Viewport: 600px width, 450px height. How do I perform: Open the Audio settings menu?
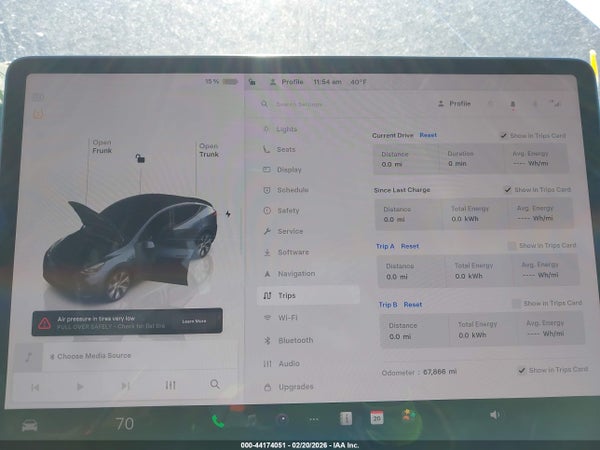click(282, 364)
